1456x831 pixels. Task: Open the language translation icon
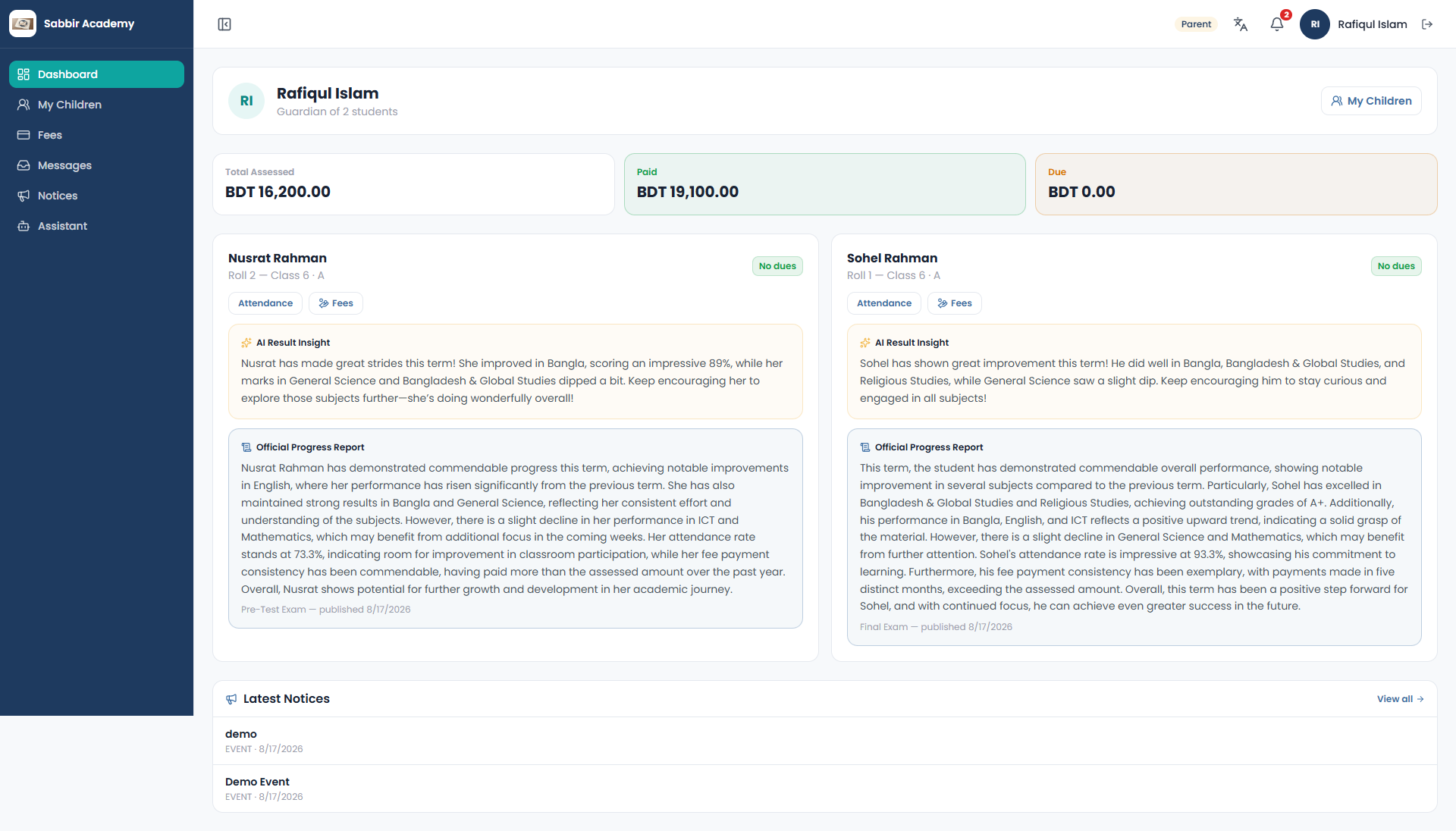click(1241, 24)
